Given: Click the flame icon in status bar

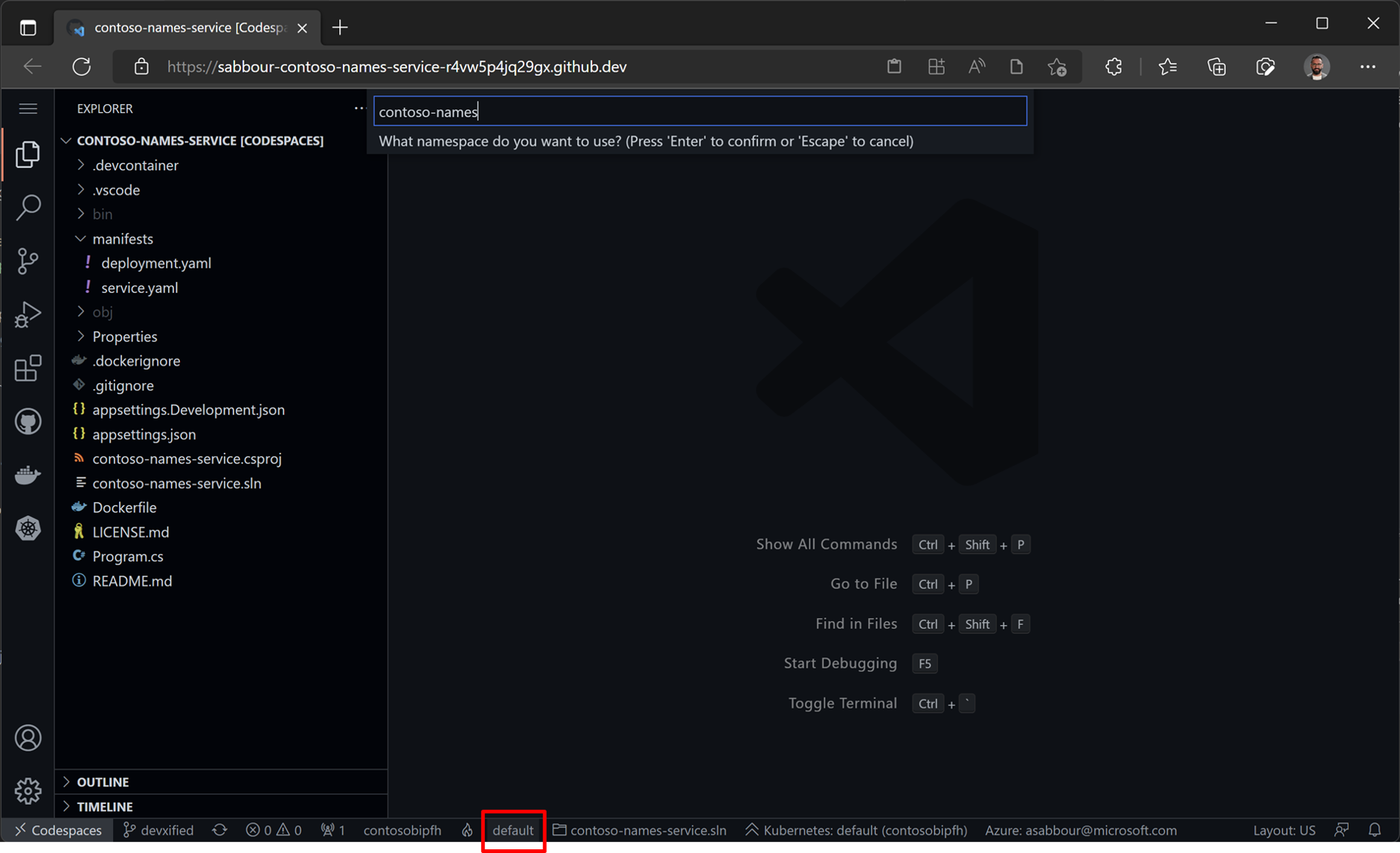Looking at the screenshot, I should coord(467,830).
